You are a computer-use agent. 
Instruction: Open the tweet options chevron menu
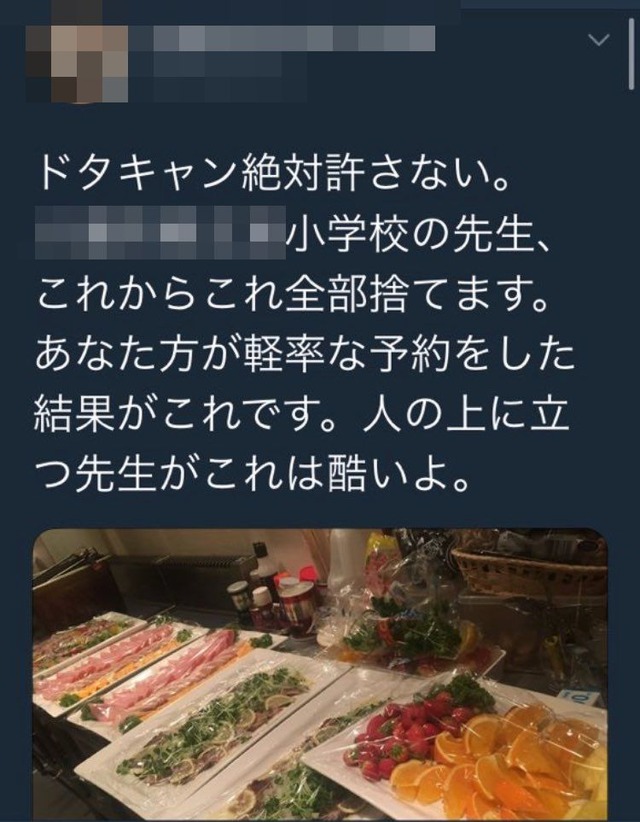click(x=599, y=40)
